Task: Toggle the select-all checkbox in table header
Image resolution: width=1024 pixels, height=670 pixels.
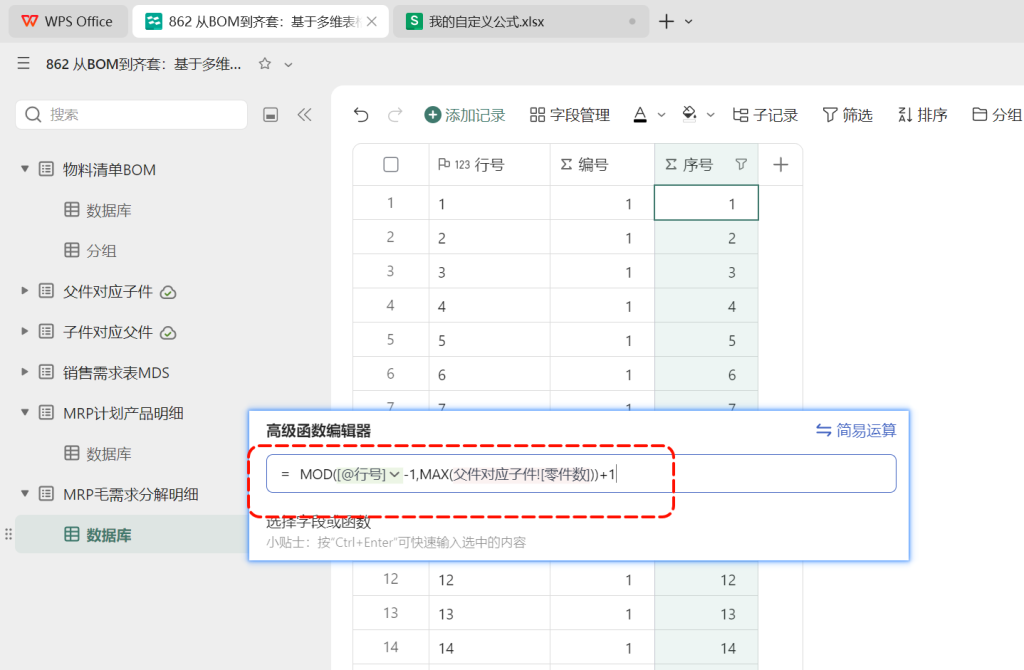Action: [391, 165]
